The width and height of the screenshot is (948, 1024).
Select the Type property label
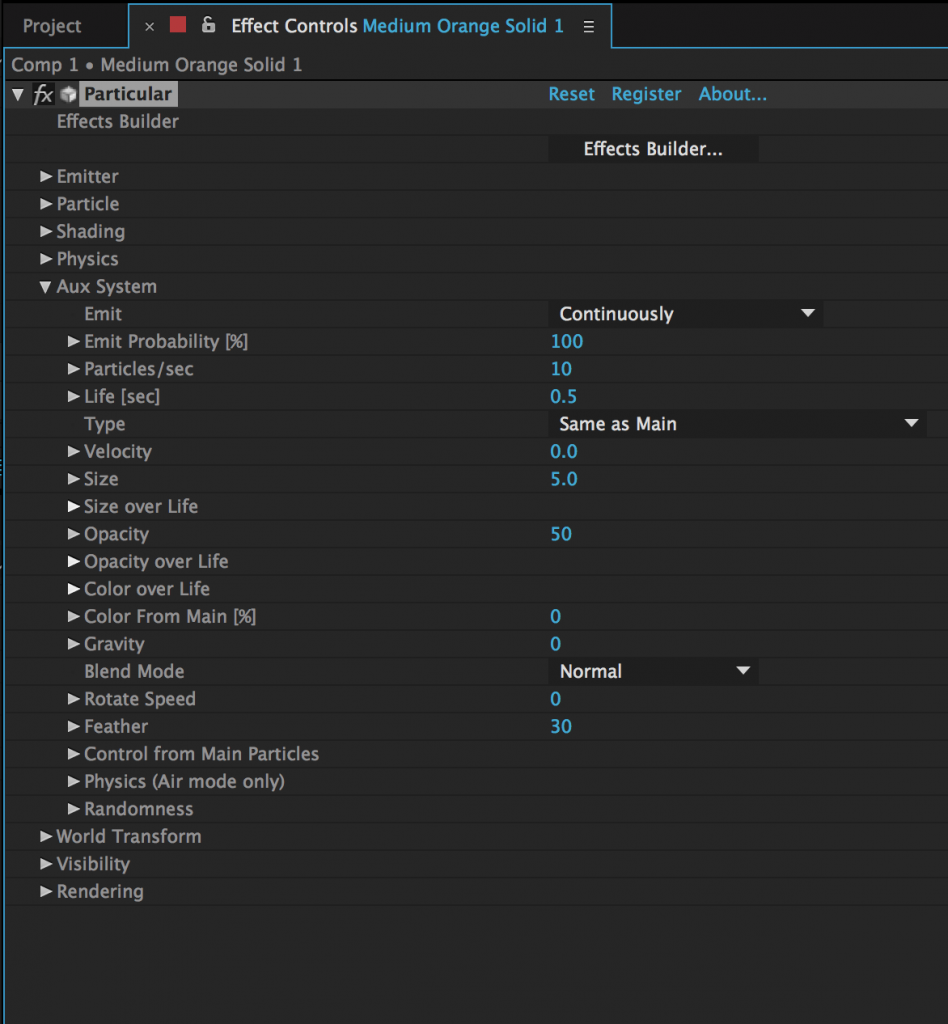point(104,424)
